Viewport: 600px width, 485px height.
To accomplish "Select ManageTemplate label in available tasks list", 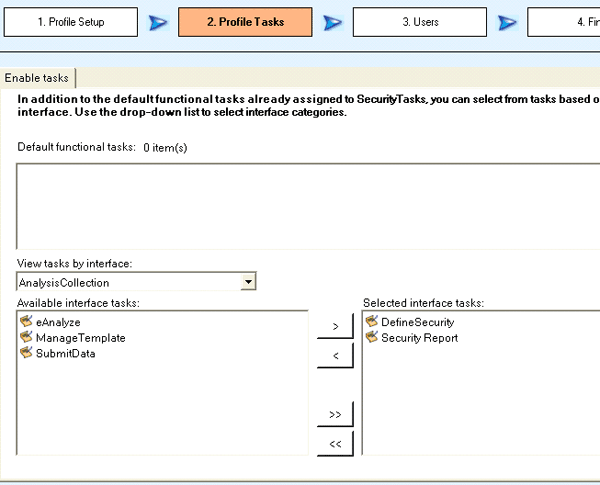I will pyautogui.click(x=80, y=338).
